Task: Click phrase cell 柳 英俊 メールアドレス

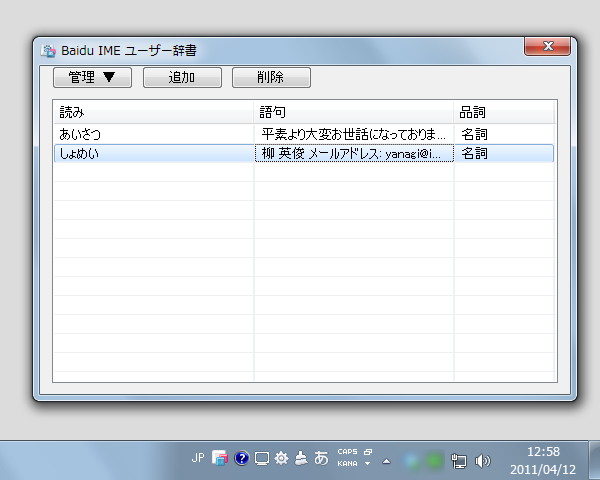Action: (x=354, y=153)
